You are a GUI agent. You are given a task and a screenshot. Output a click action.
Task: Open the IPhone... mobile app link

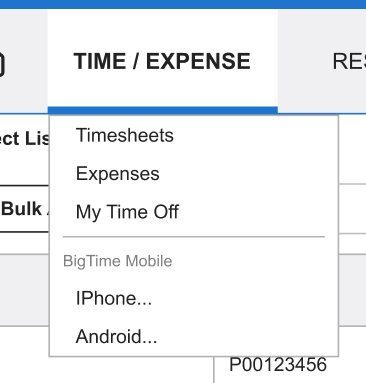[114, 298]
